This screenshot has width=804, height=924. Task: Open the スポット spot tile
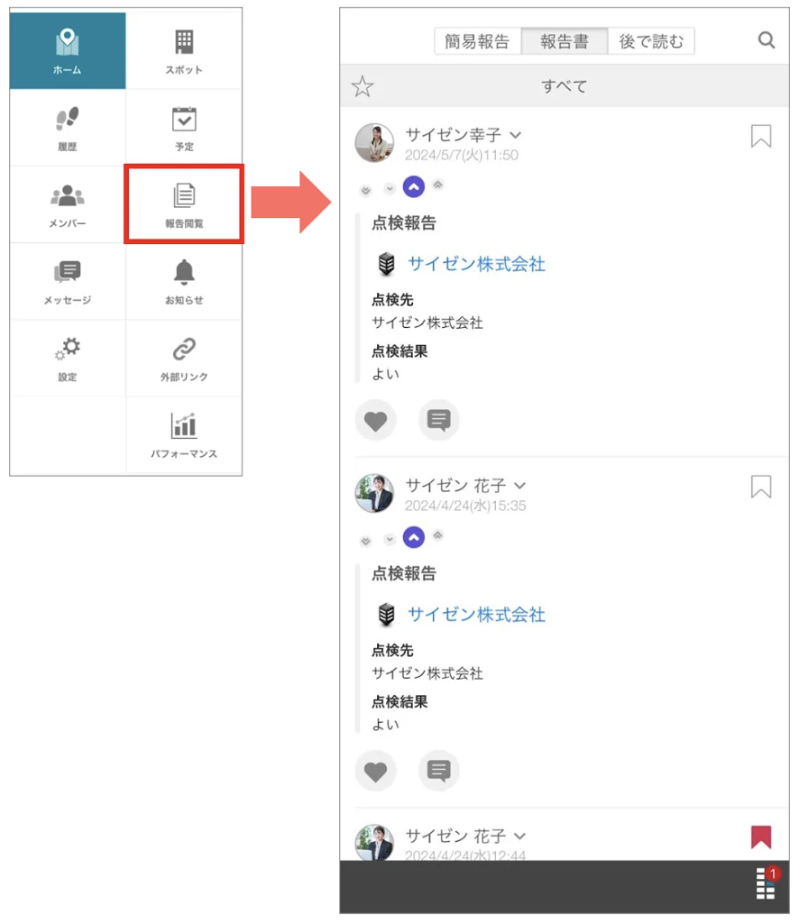[184, 51]
